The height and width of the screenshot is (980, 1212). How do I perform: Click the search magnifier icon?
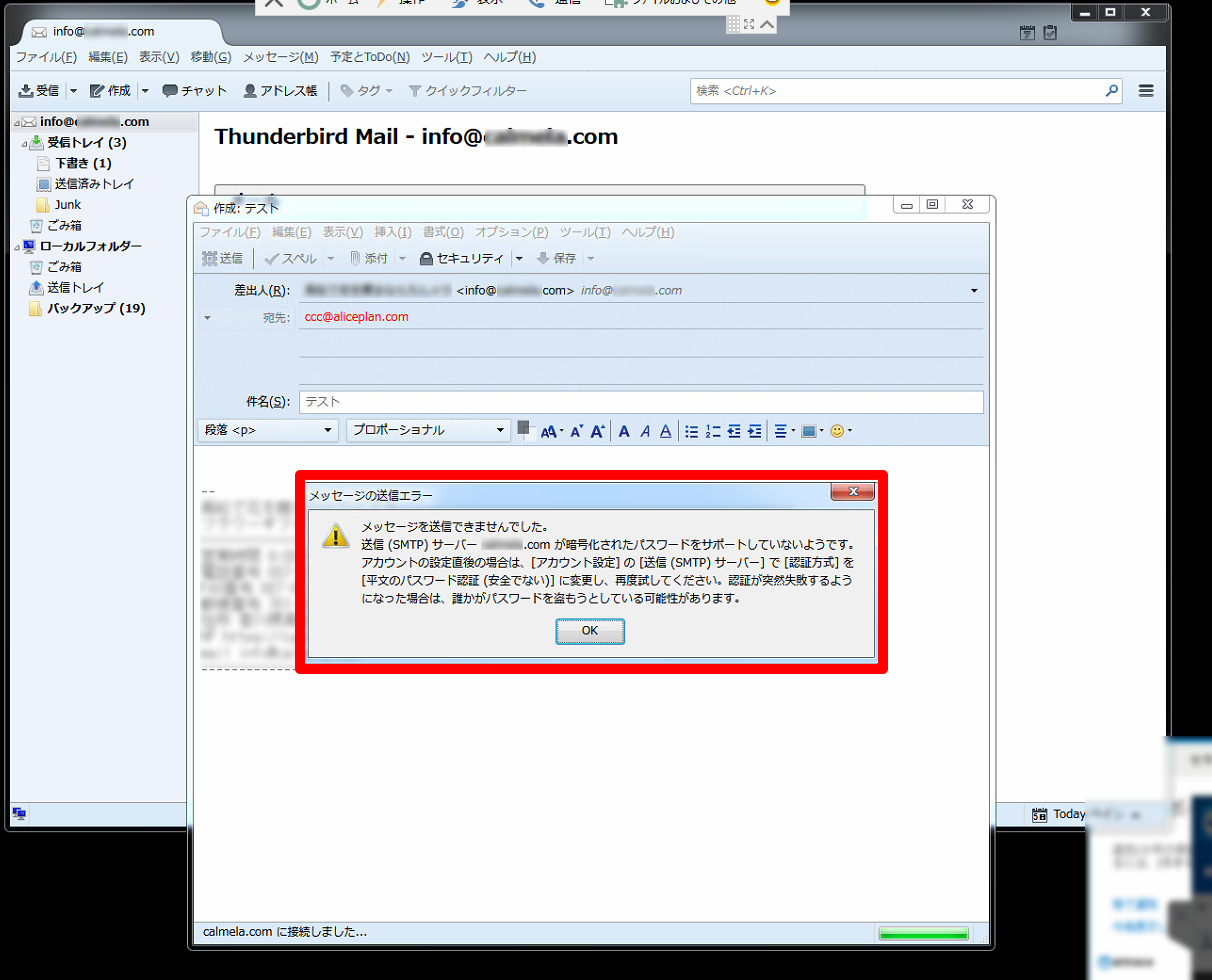pyautogui.click(x=1111, y=91)
